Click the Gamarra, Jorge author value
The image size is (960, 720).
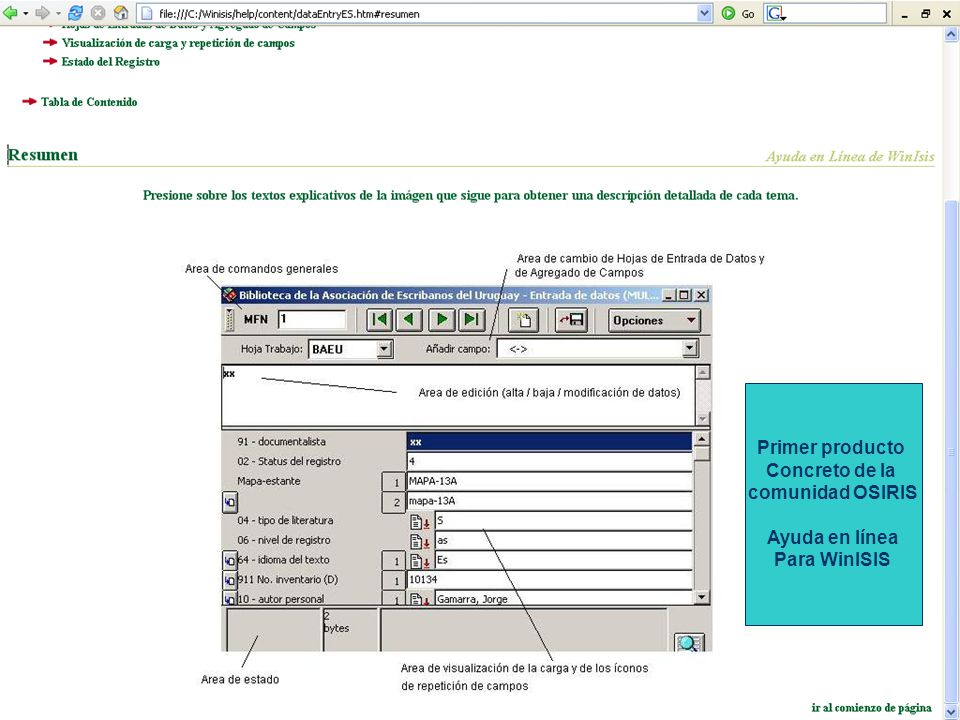point(563,599)
